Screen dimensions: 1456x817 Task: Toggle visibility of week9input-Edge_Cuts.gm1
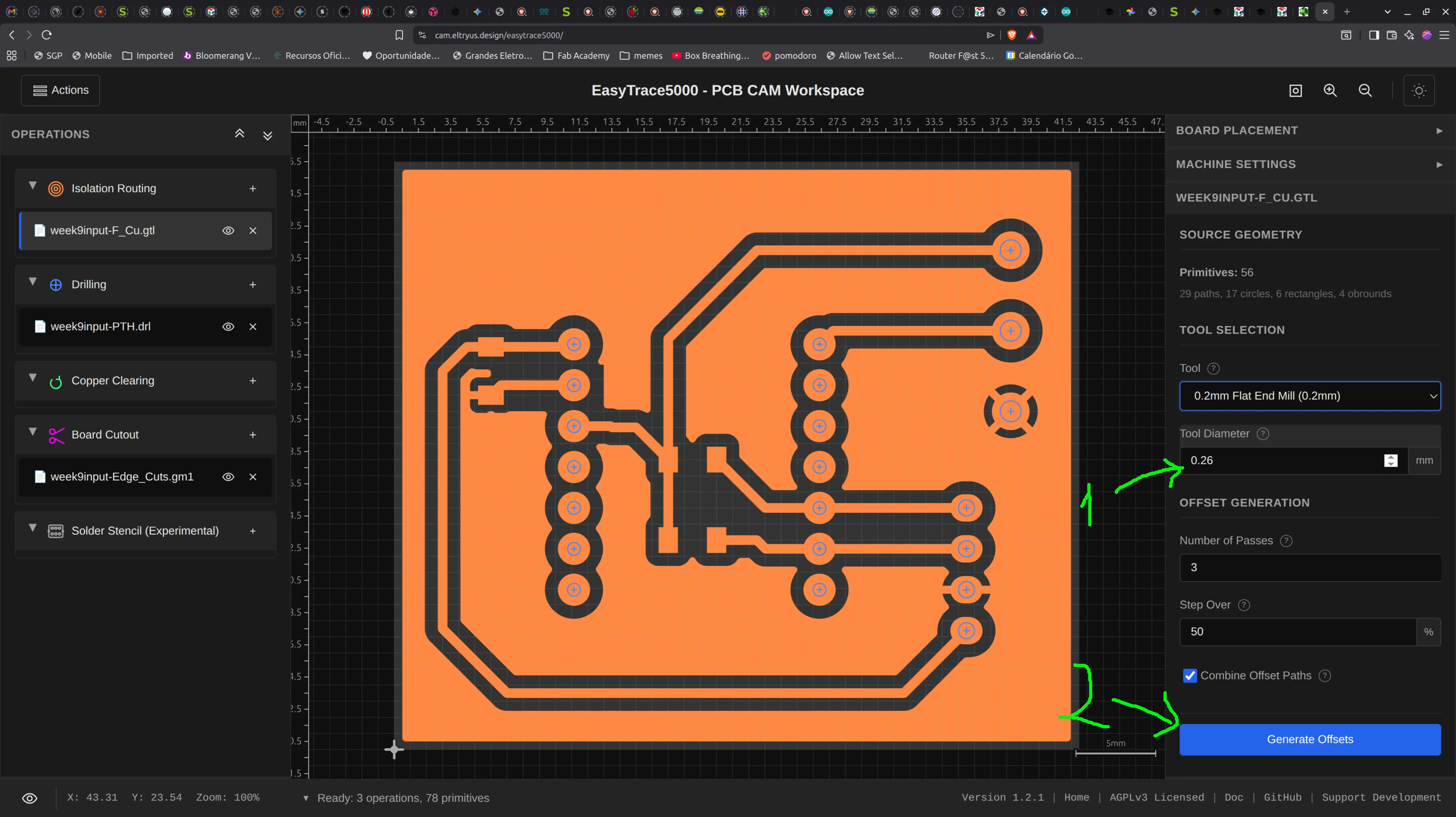coord(228,477)
